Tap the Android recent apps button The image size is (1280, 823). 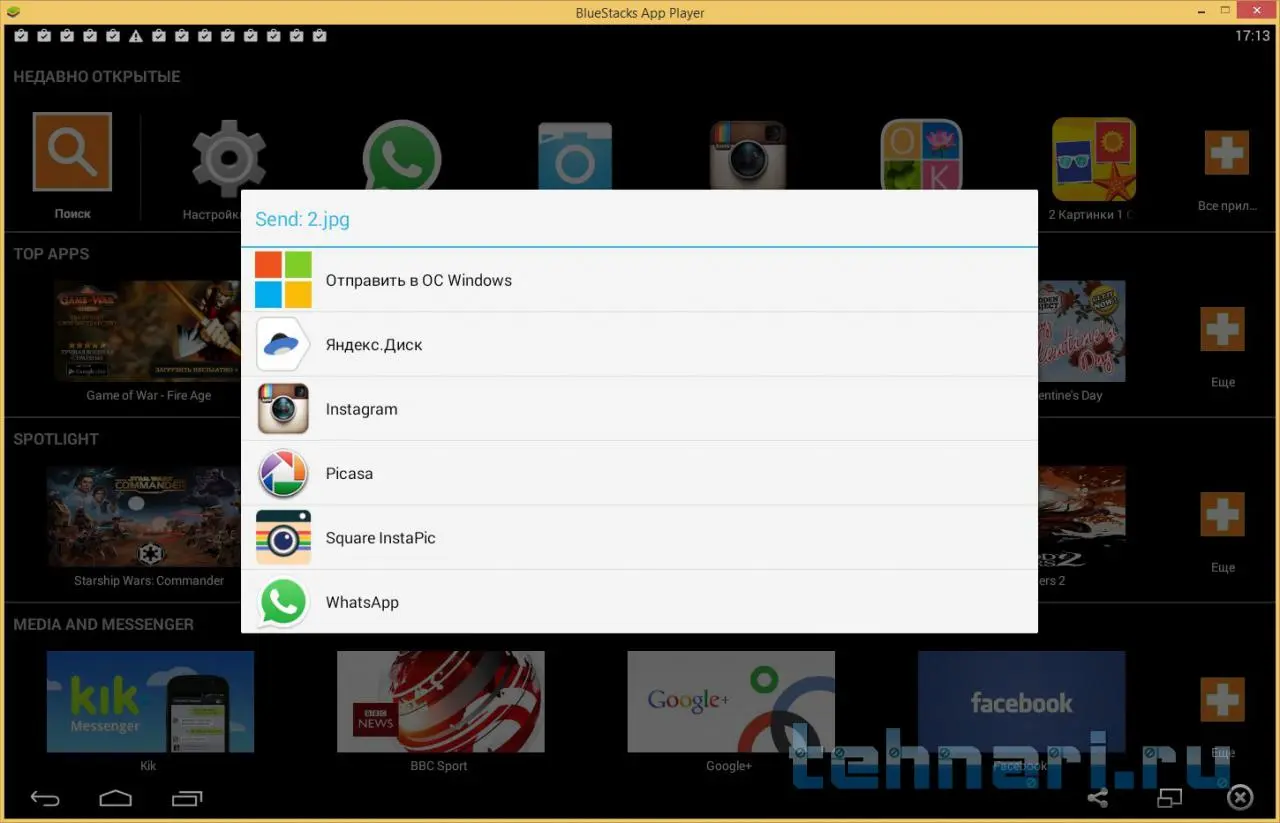tap(187, 798)
